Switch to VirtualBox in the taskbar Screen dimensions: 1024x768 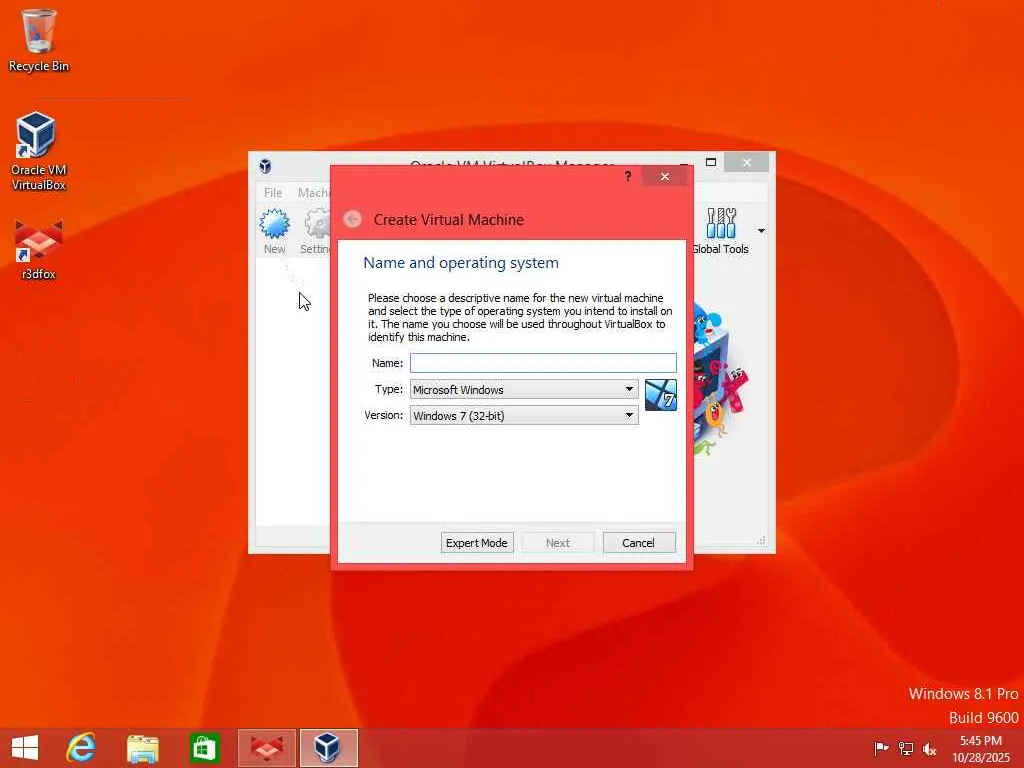coord(328,748)
